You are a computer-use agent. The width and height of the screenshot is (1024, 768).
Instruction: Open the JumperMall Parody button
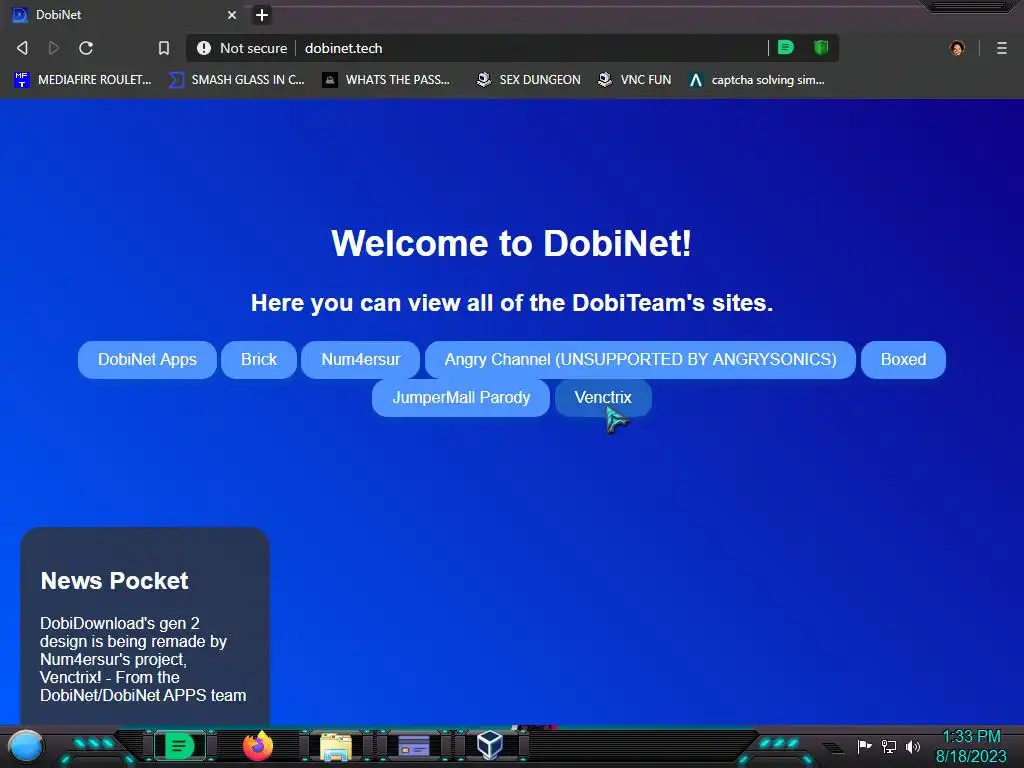tap(461, 398)
